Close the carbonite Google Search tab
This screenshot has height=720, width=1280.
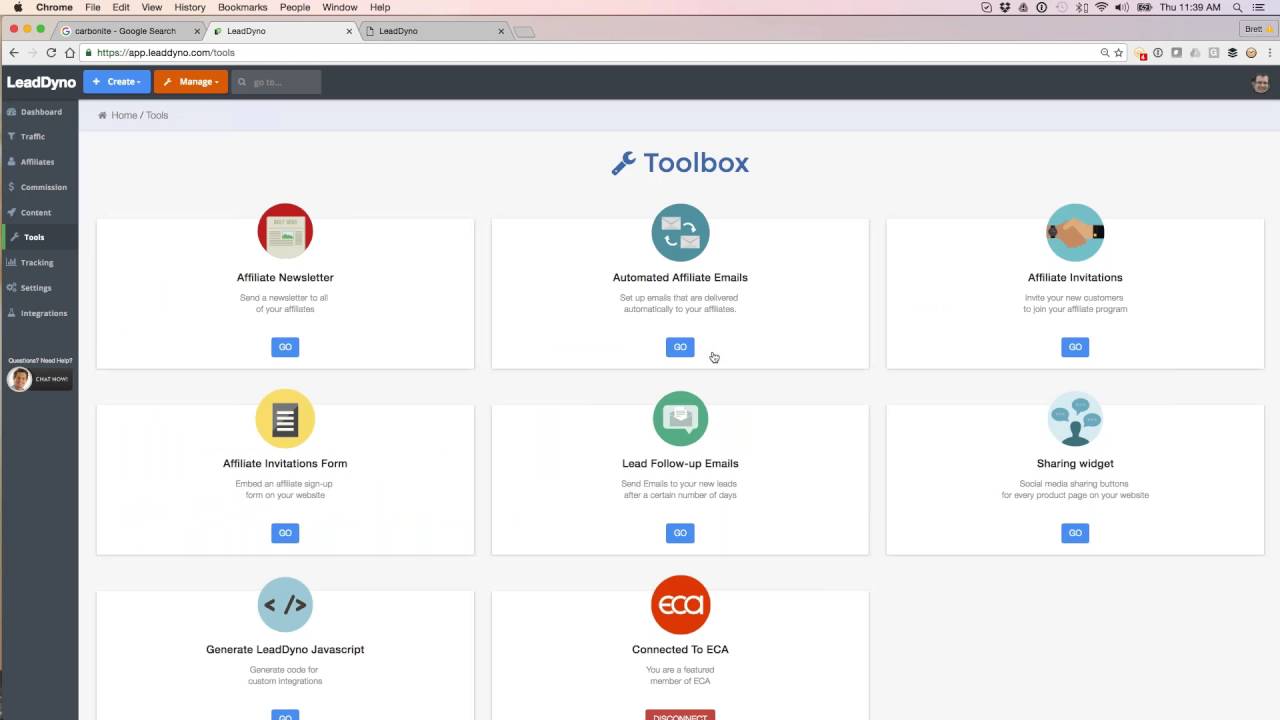197,31
